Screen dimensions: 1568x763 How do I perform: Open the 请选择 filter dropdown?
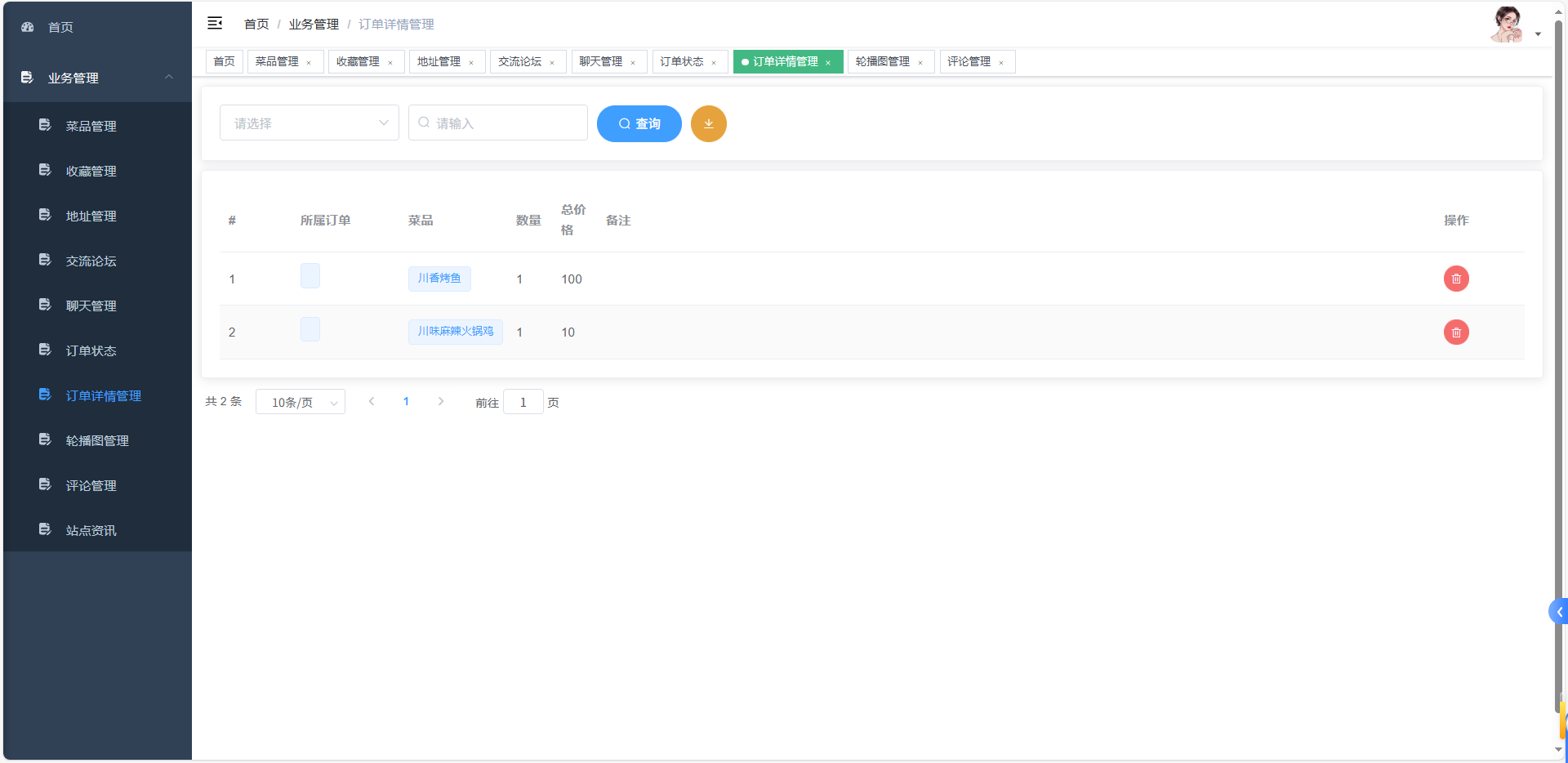(309, 123)
